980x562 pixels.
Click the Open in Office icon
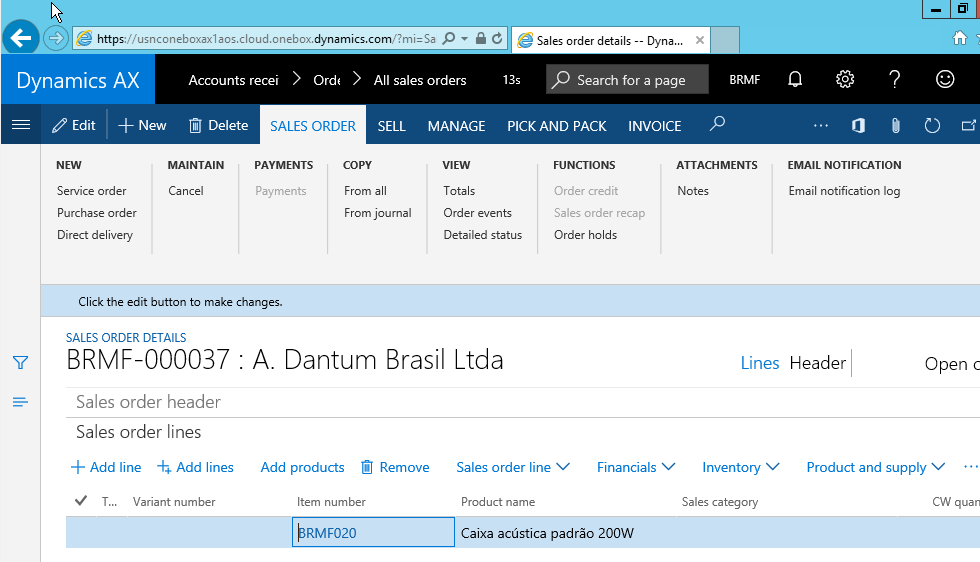pyautogui.click(x=859, y=126)
